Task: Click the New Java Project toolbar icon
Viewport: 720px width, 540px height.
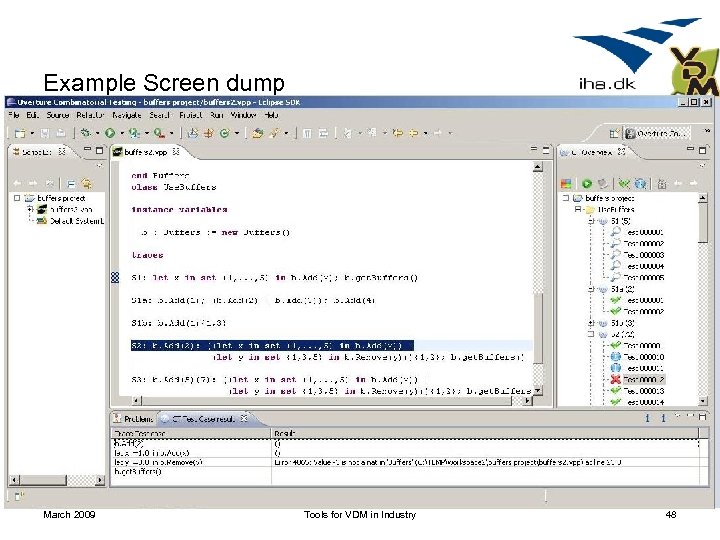Action: pyautogui.click(x=193, y=133)
